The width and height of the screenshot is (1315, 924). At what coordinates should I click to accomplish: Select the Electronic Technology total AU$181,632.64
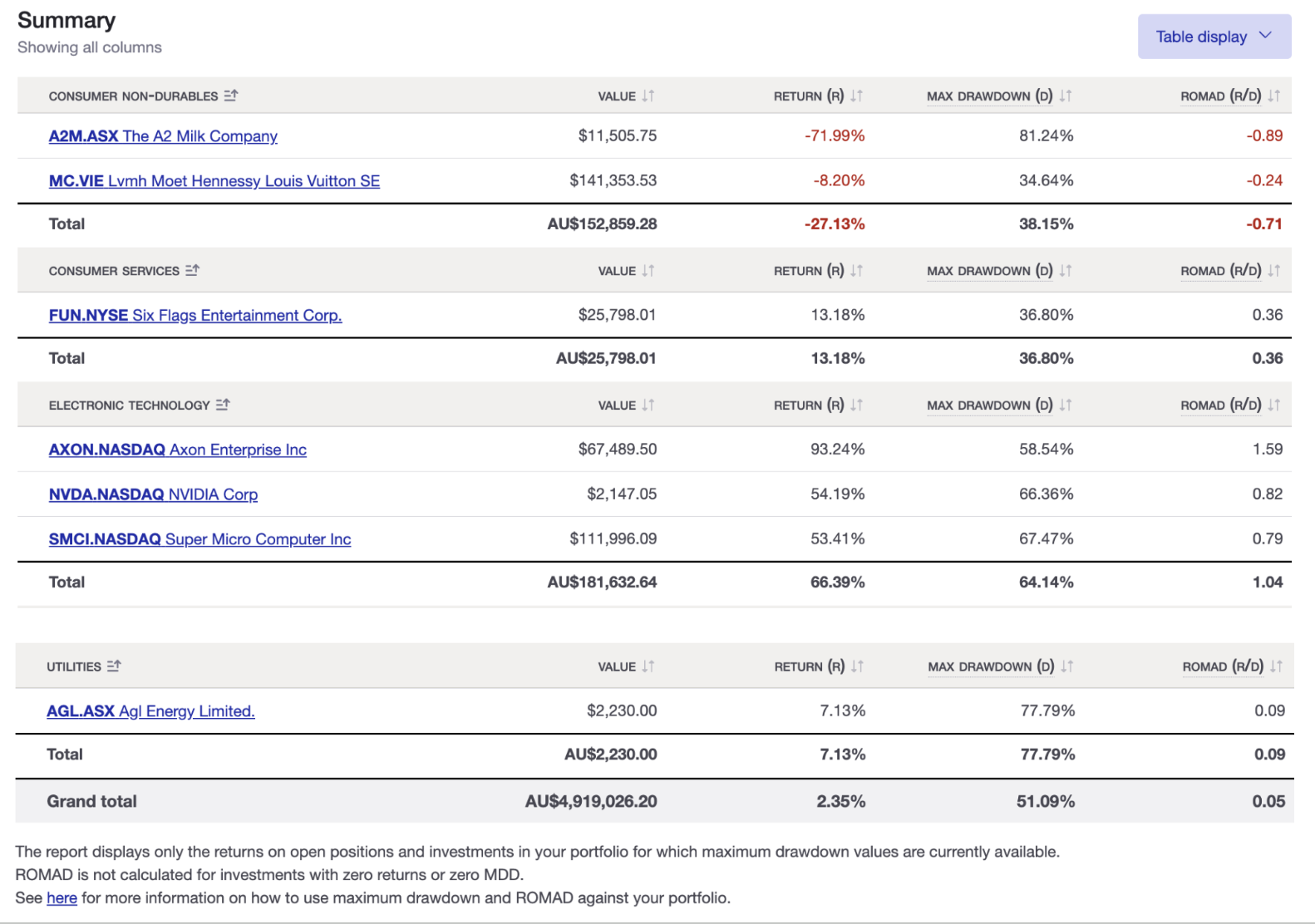pyautogui.click(x=602, y=582)
